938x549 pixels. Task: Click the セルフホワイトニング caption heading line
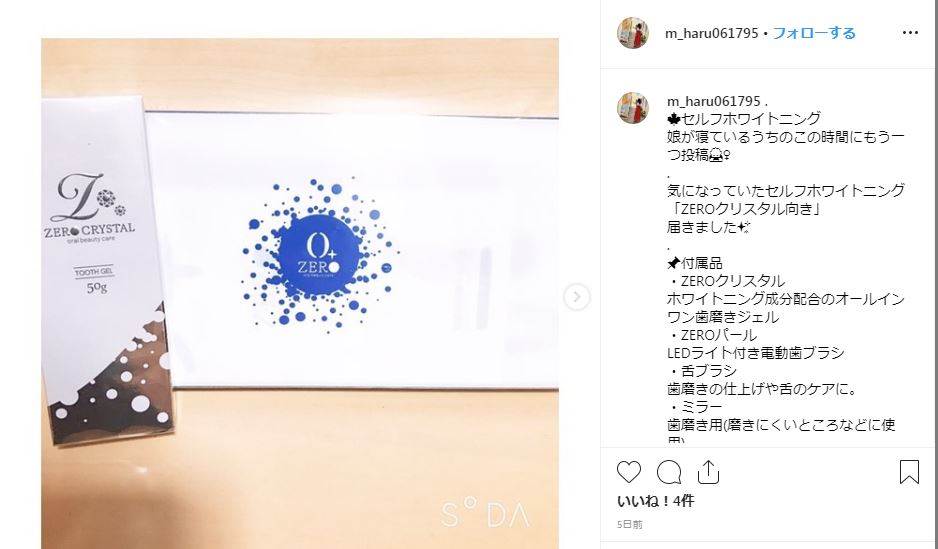coord(744,118)
